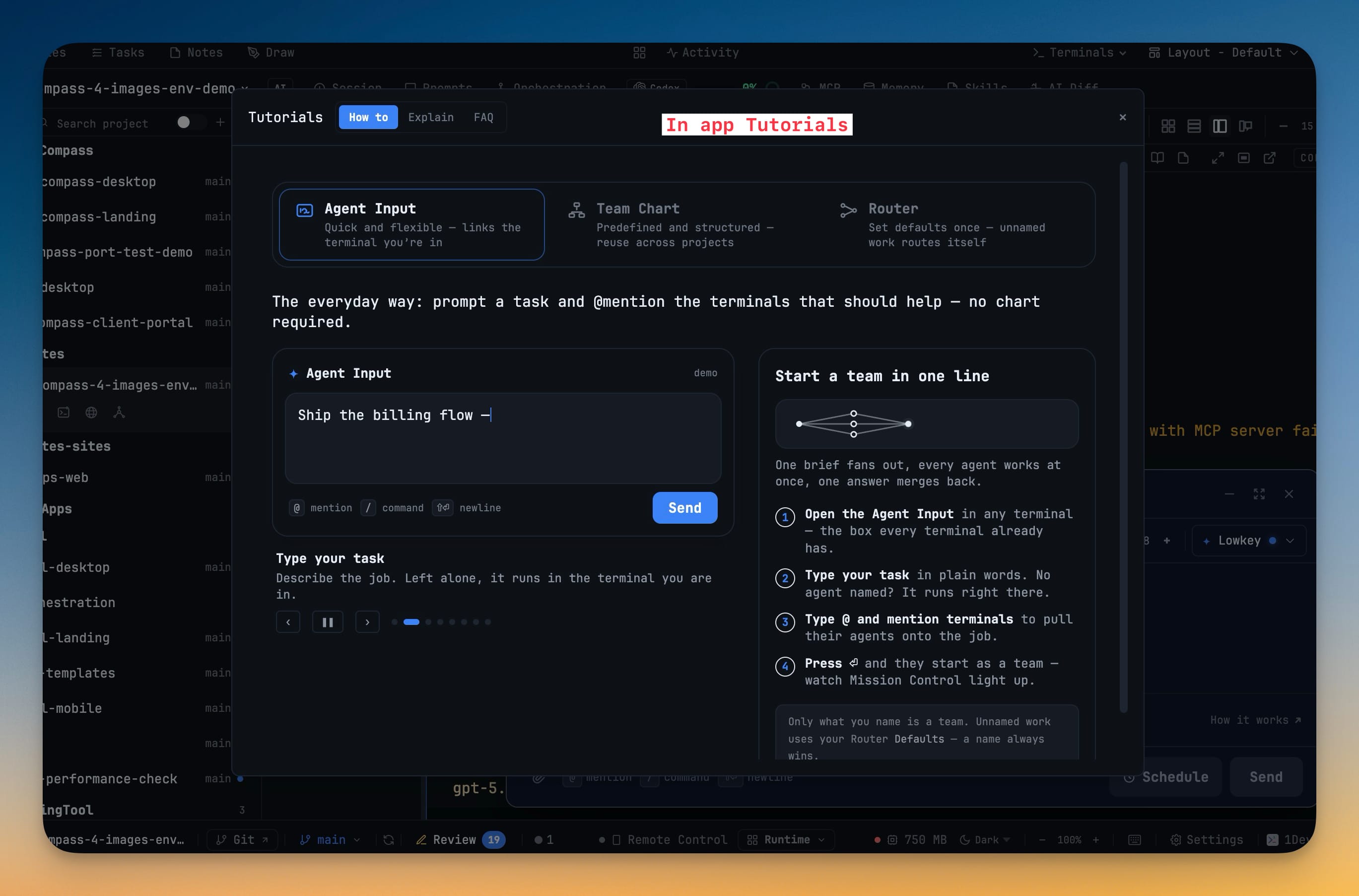The height and width of the screenshot is (896, 1359).
Task: Open the main branch dropdown in status bar
Action: point(331,839)
